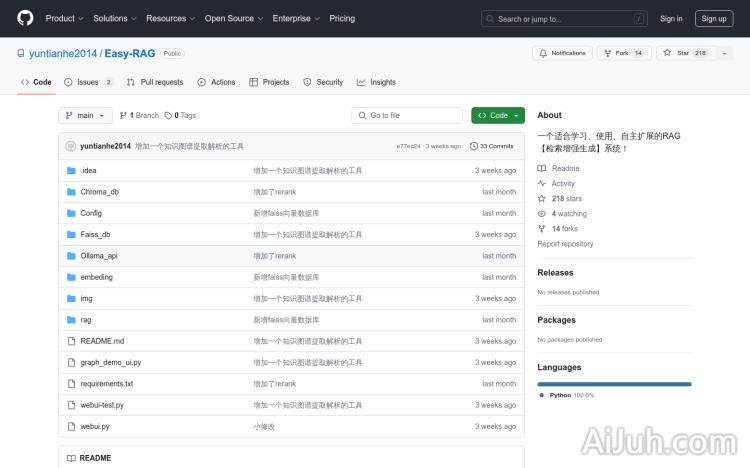
Task: Open the Activity link in About
Action: pyautogui.click(x=563, y=184)
